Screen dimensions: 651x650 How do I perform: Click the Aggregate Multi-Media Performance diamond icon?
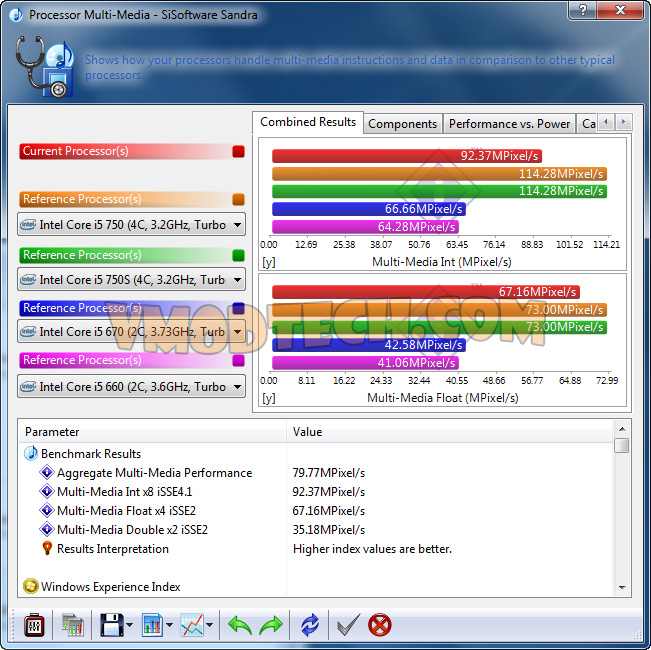click(x=46, y=472)
